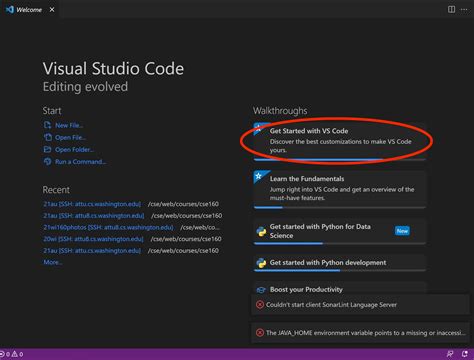
Task: Click the Open File icon under Start
Action: click(x=47, y=137)
